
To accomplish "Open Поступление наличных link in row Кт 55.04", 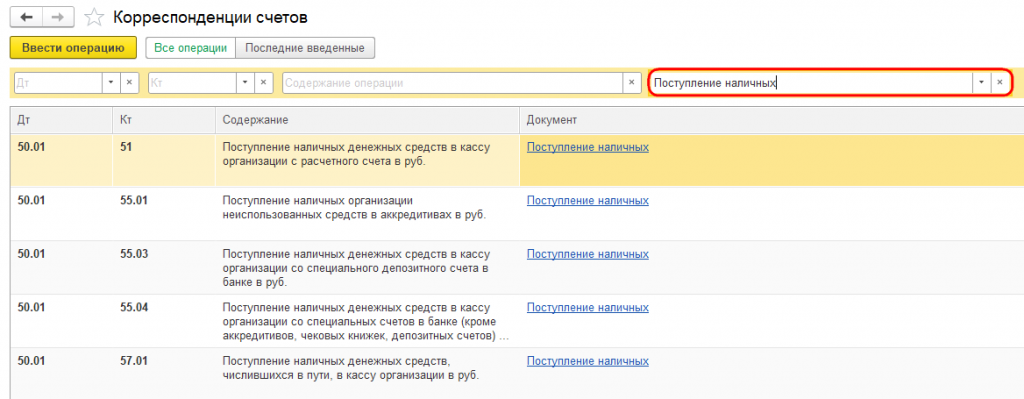I will pyautogui.click(x=588, y=308).
